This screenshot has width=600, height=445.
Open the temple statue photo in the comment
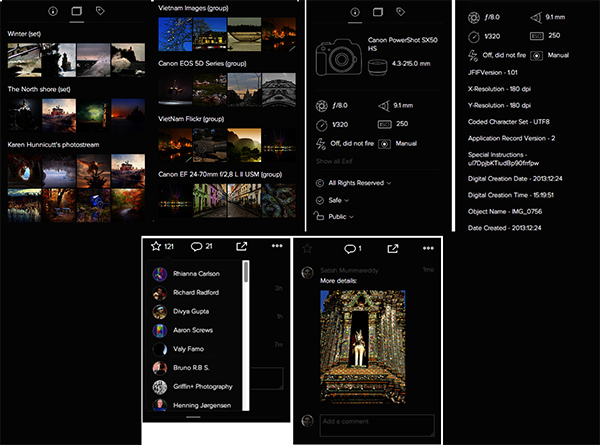[363, 347]
